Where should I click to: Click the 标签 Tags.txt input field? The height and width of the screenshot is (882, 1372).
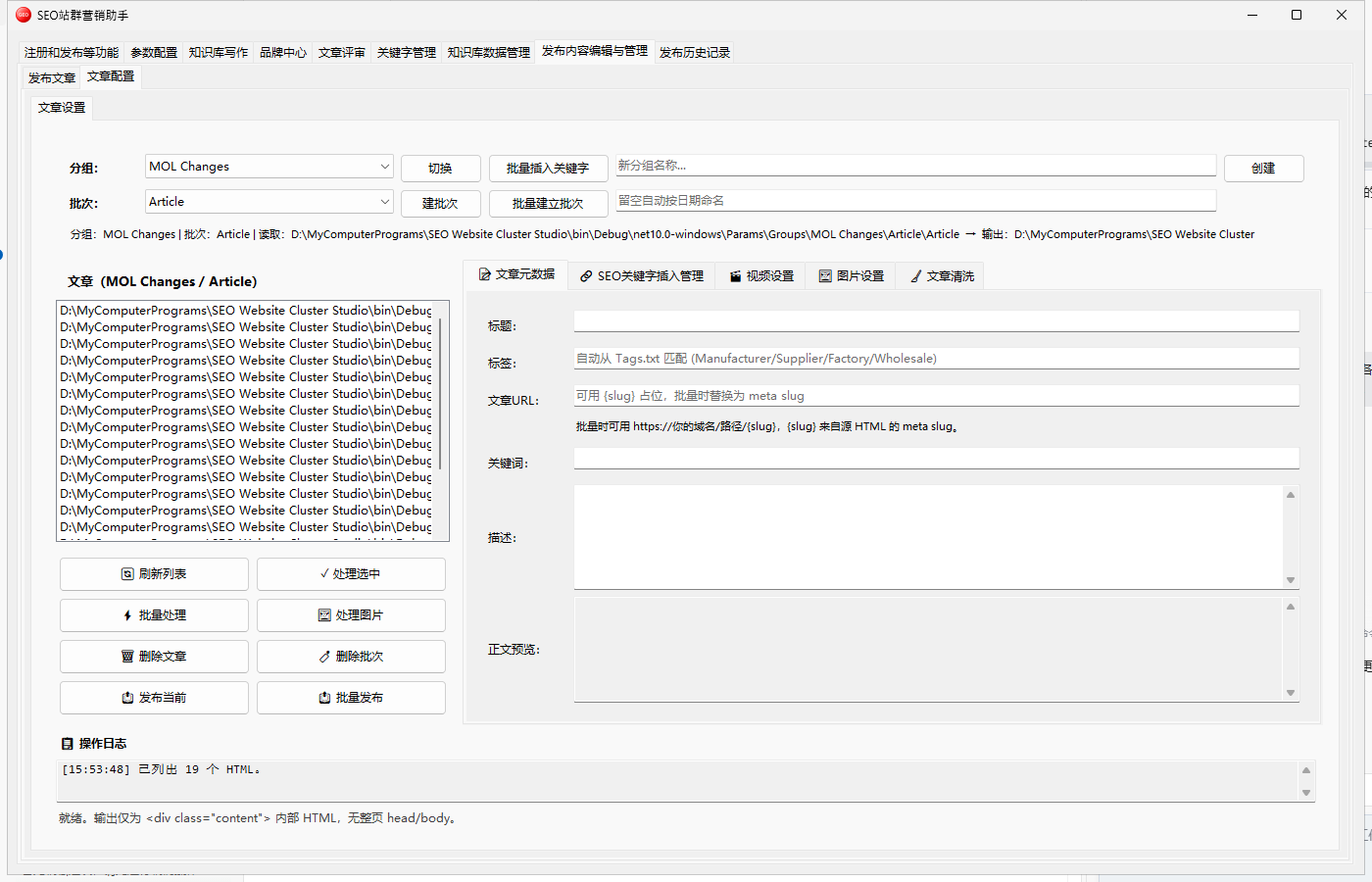pos(937,359)
